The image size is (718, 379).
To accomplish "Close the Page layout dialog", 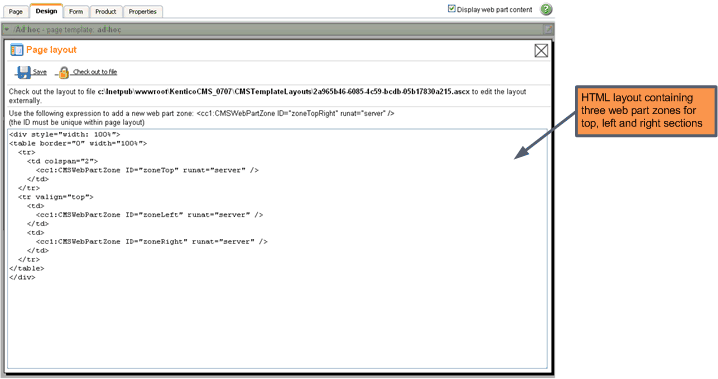I will coord(541,50).
